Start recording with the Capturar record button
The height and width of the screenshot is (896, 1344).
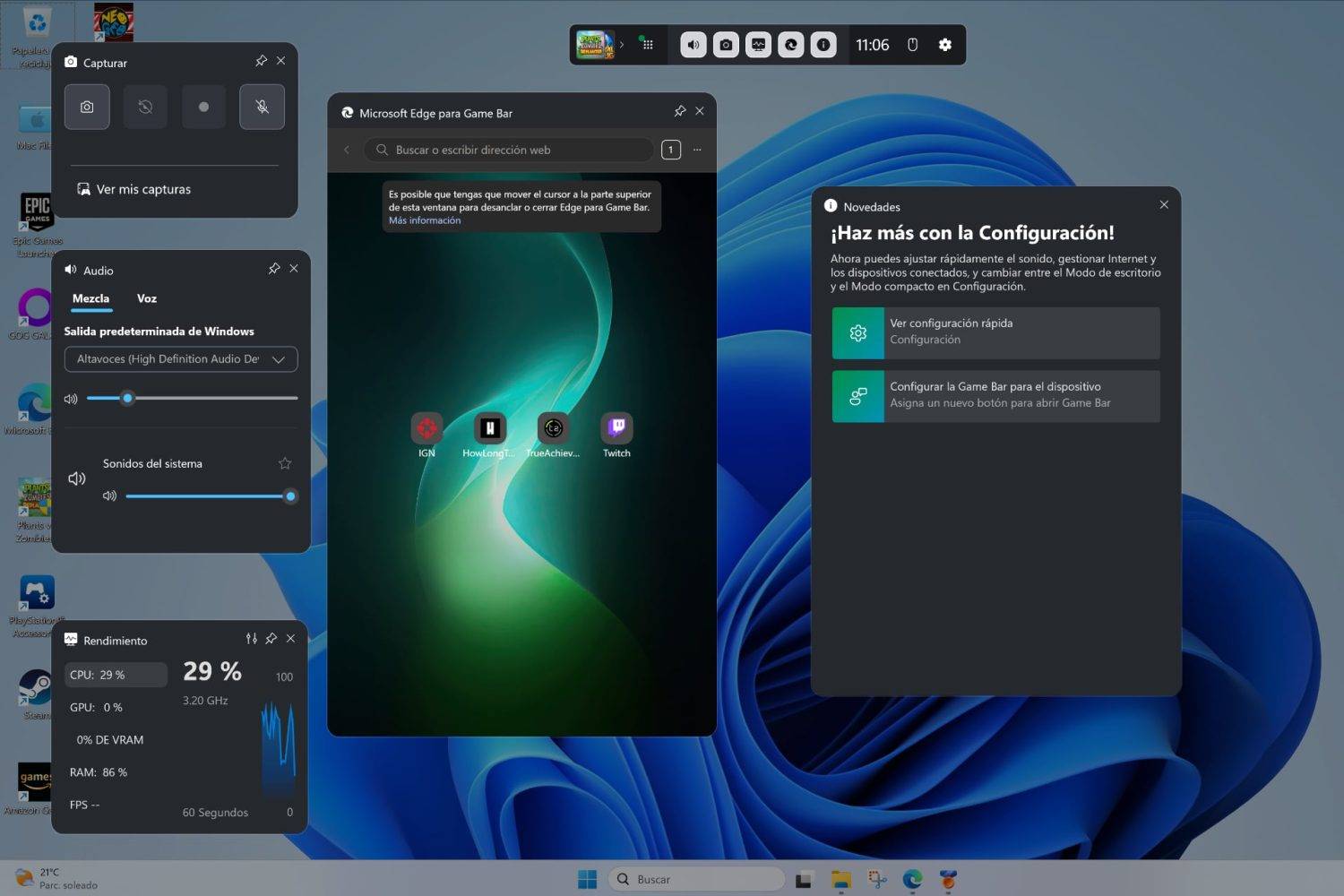[x=203, y=107]
